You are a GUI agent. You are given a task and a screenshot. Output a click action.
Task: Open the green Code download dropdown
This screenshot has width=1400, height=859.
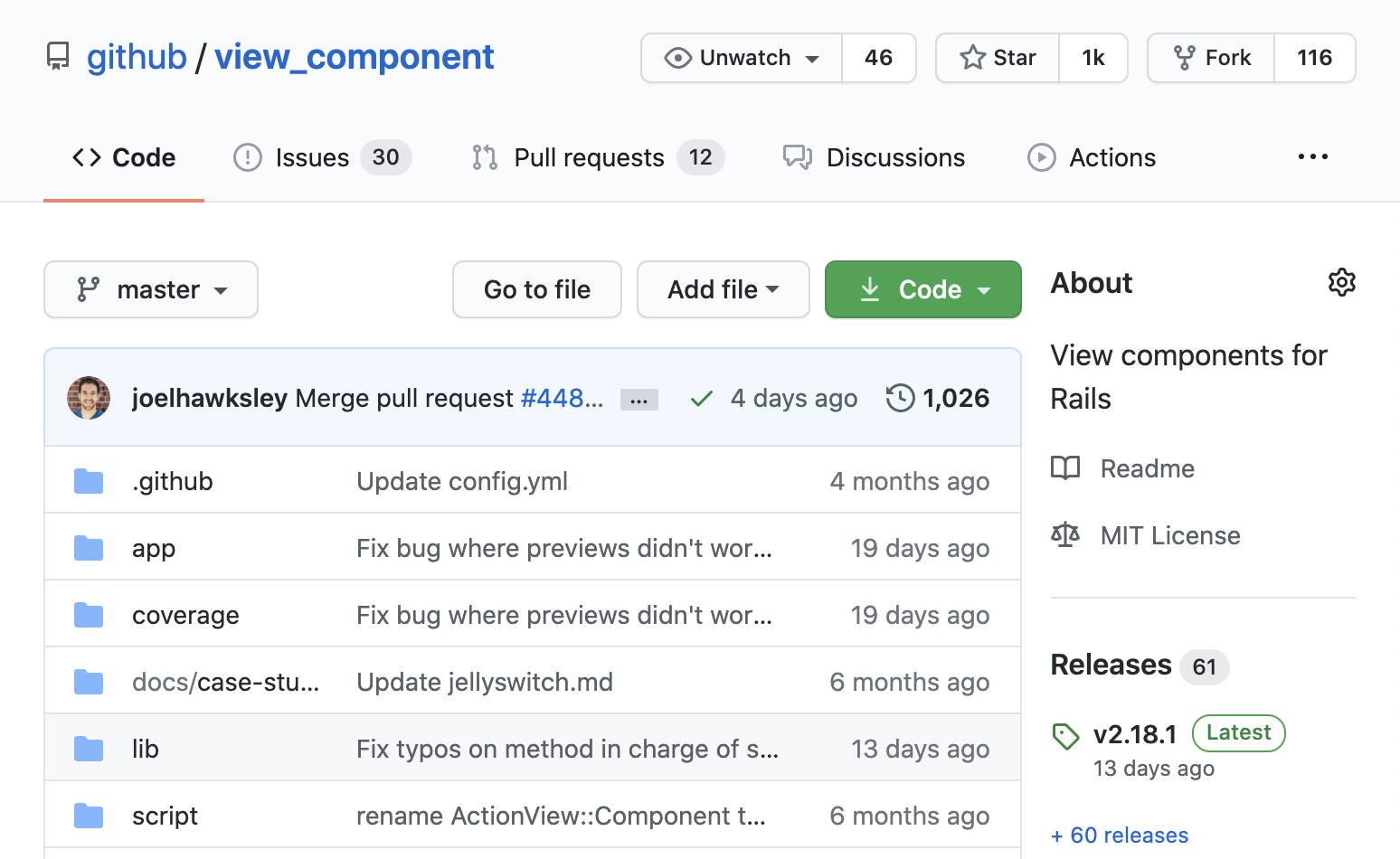click(x=922, y=289)
